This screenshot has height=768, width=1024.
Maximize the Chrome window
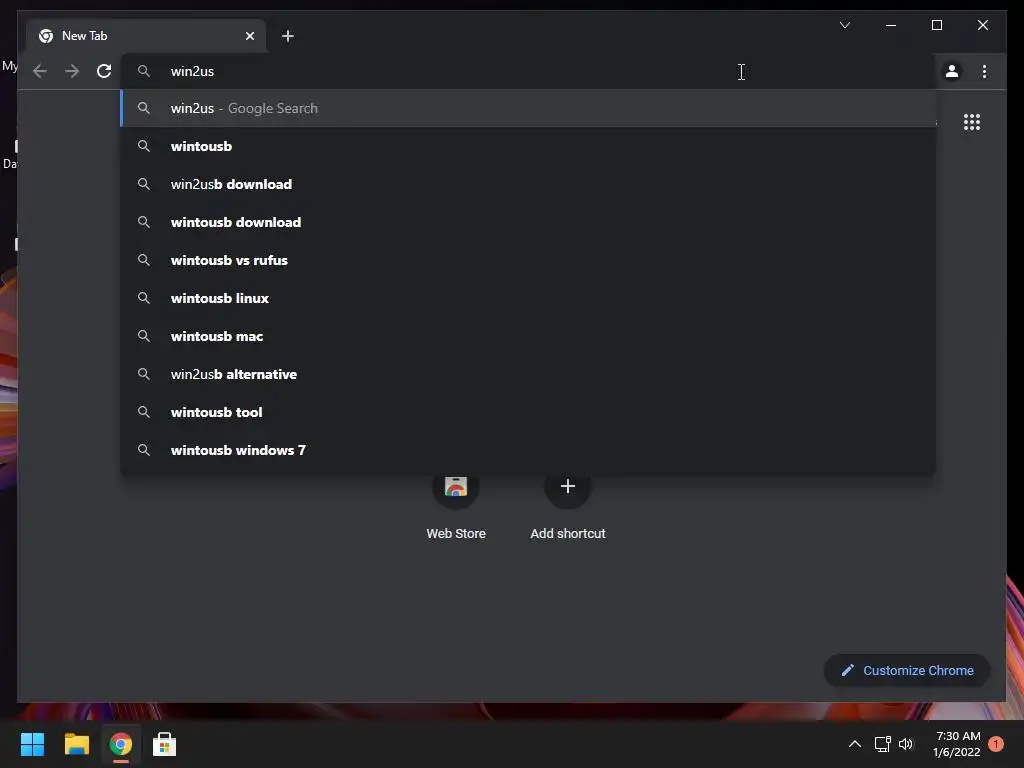(936, 25)
